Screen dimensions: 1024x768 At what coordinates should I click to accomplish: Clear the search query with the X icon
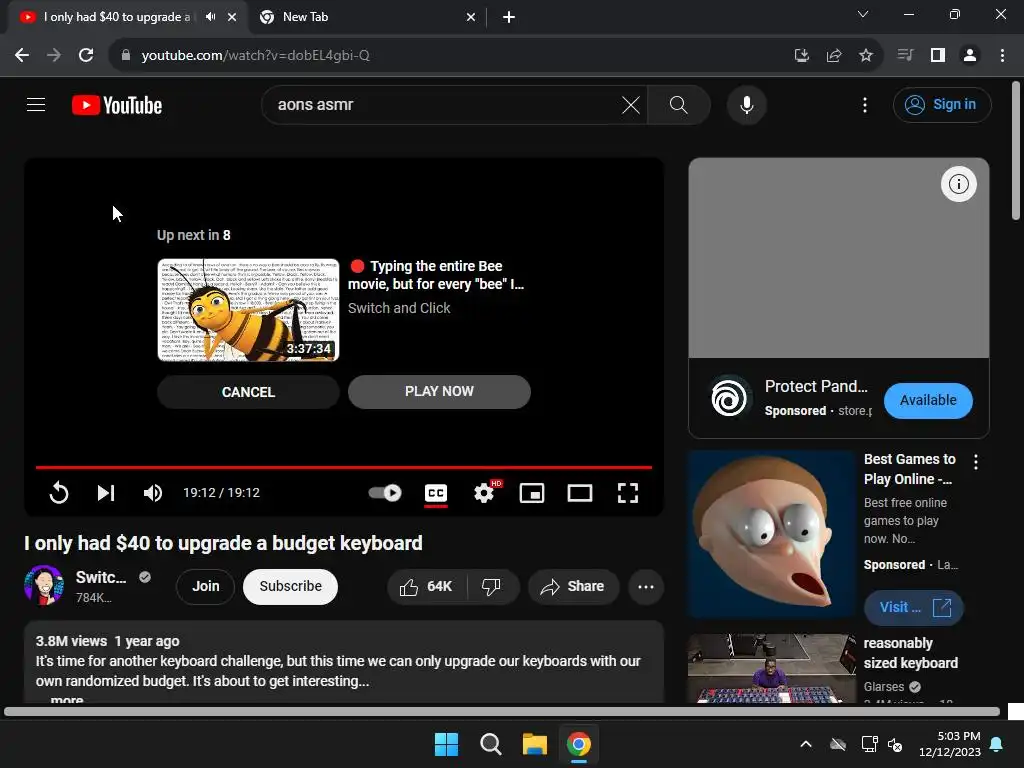click(631, 104)
